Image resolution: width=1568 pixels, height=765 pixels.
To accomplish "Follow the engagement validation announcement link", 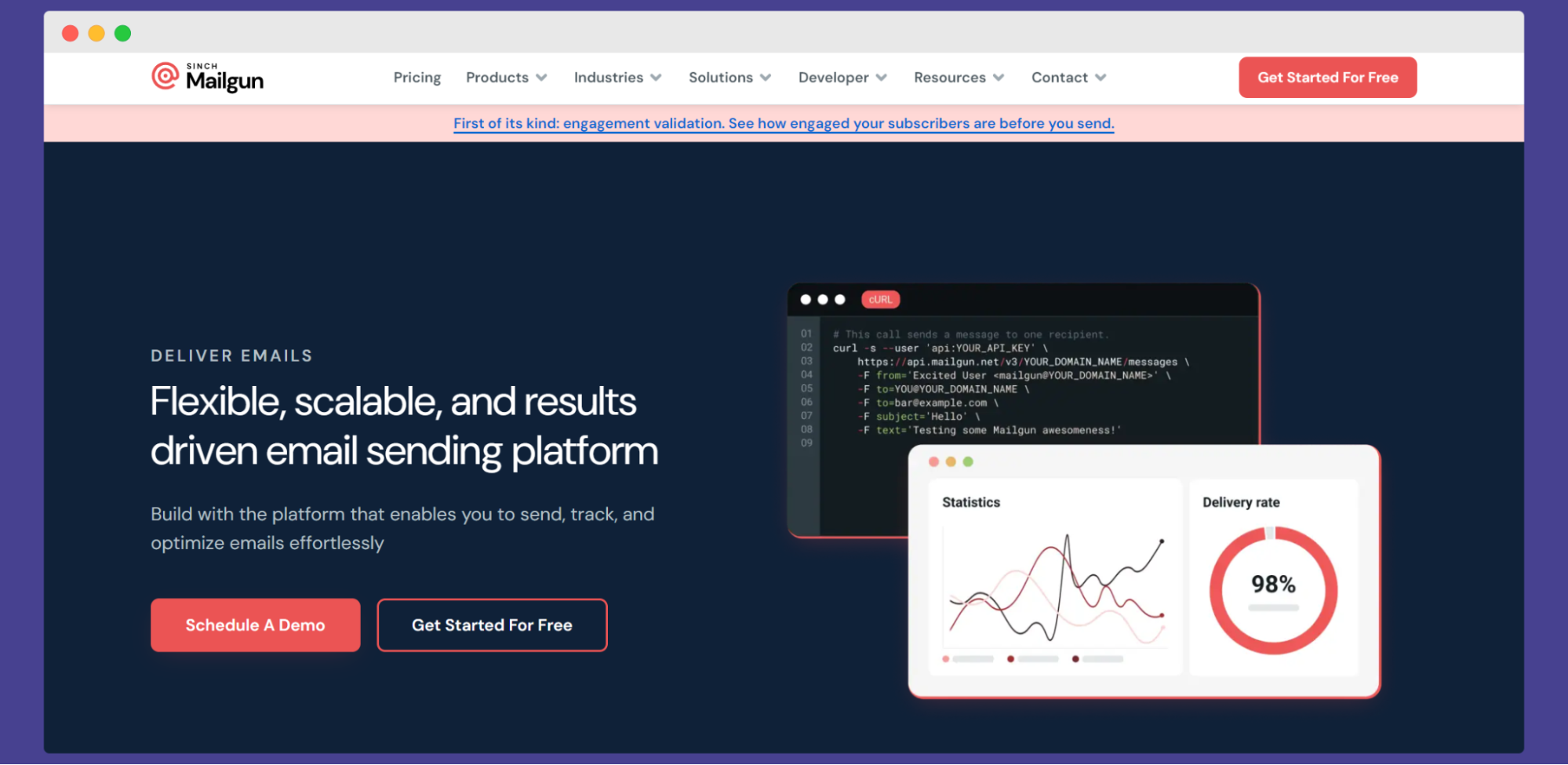I will click(x=783, y=123).
